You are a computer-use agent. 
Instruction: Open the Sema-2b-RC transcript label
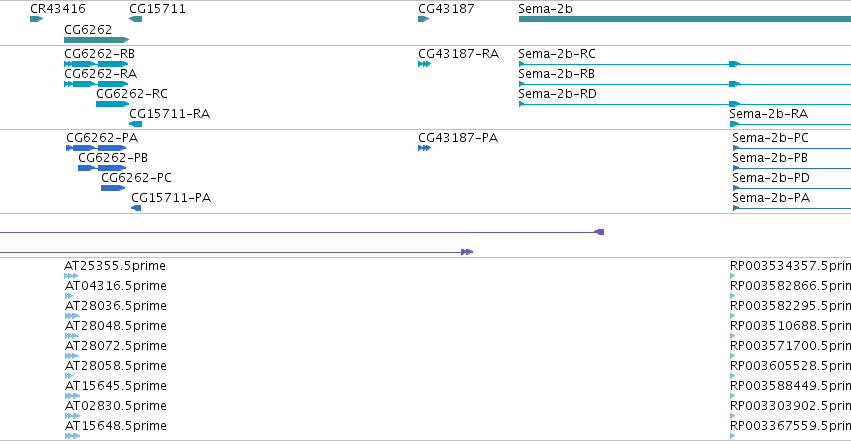click(x=557, y=54)
